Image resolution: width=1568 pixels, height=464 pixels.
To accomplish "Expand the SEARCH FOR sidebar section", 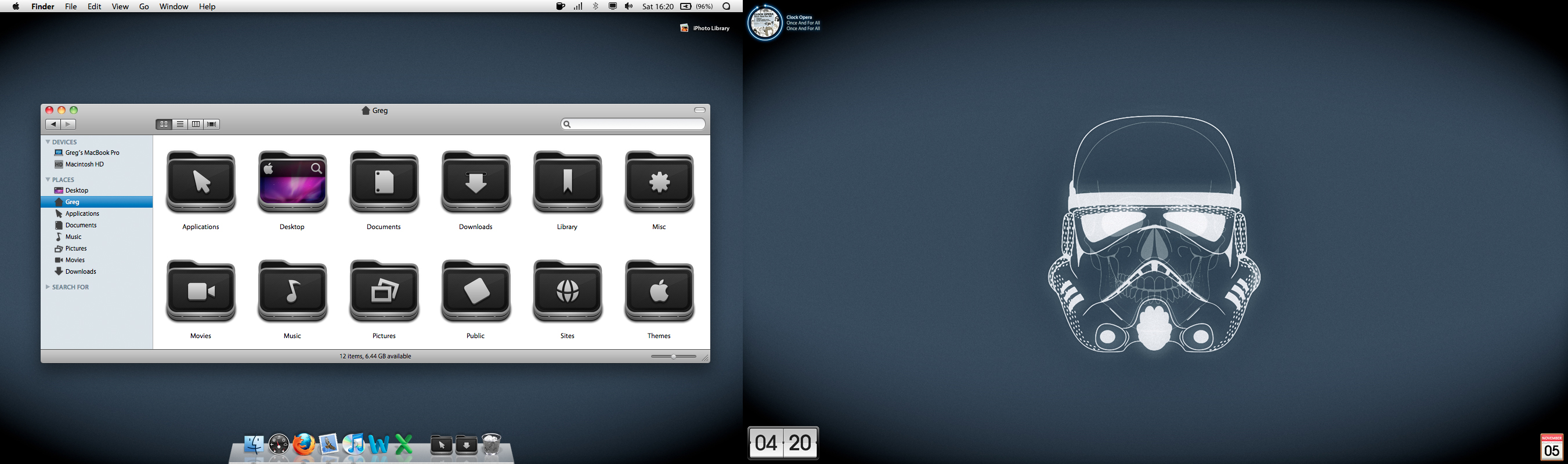I will [x=48, y=287].
